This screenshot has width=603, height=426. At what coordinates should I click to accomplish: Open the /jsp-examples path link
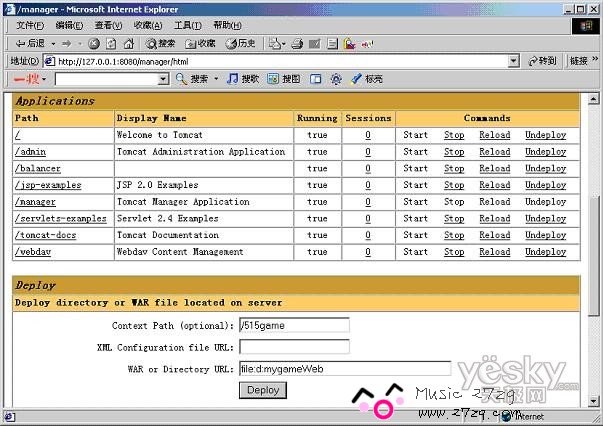point(48,185)
